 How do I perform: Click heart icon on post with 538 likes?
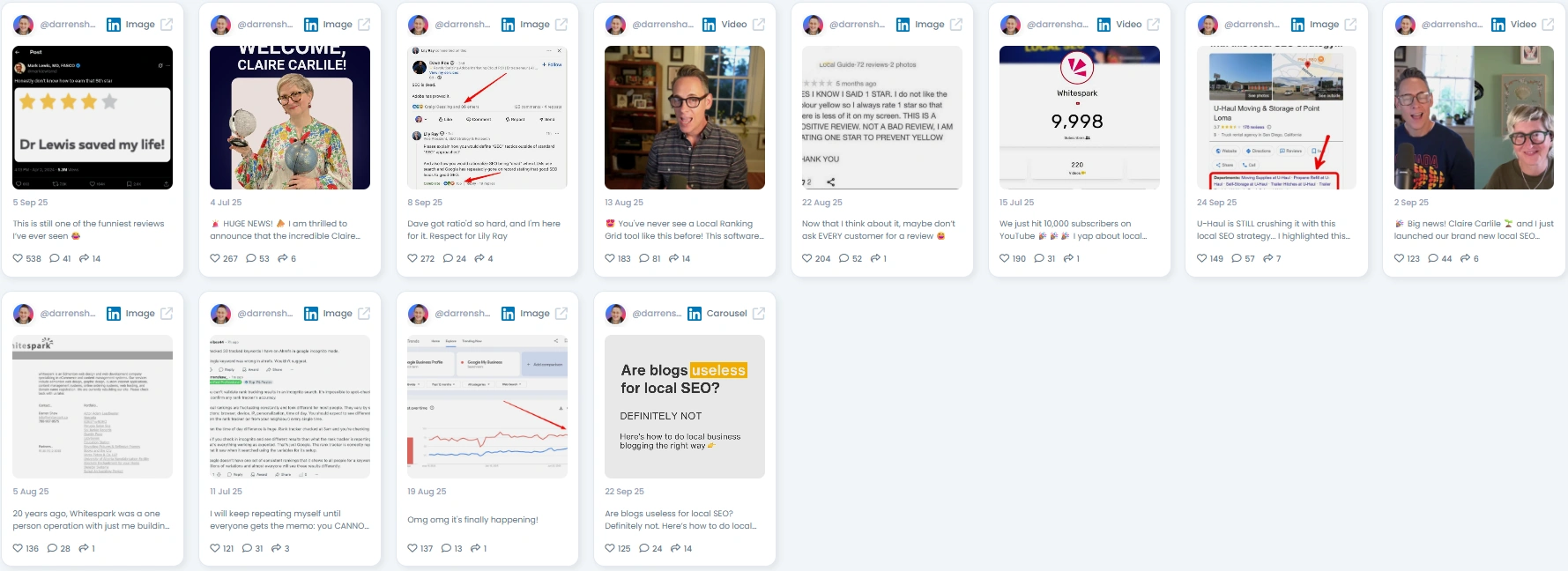18,258
